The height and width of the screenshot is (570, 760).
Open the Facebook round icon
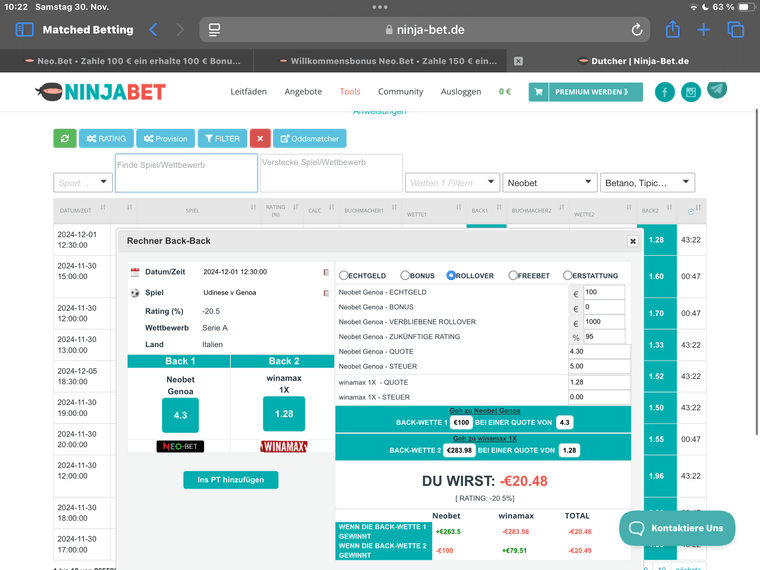(665, 92)
